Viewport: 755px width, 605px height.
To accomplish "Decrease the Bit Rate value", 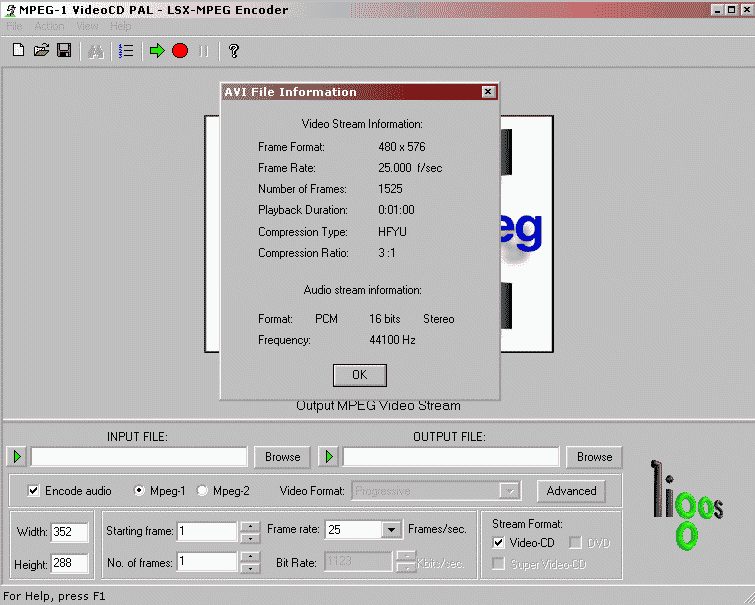I will (406, 567).
